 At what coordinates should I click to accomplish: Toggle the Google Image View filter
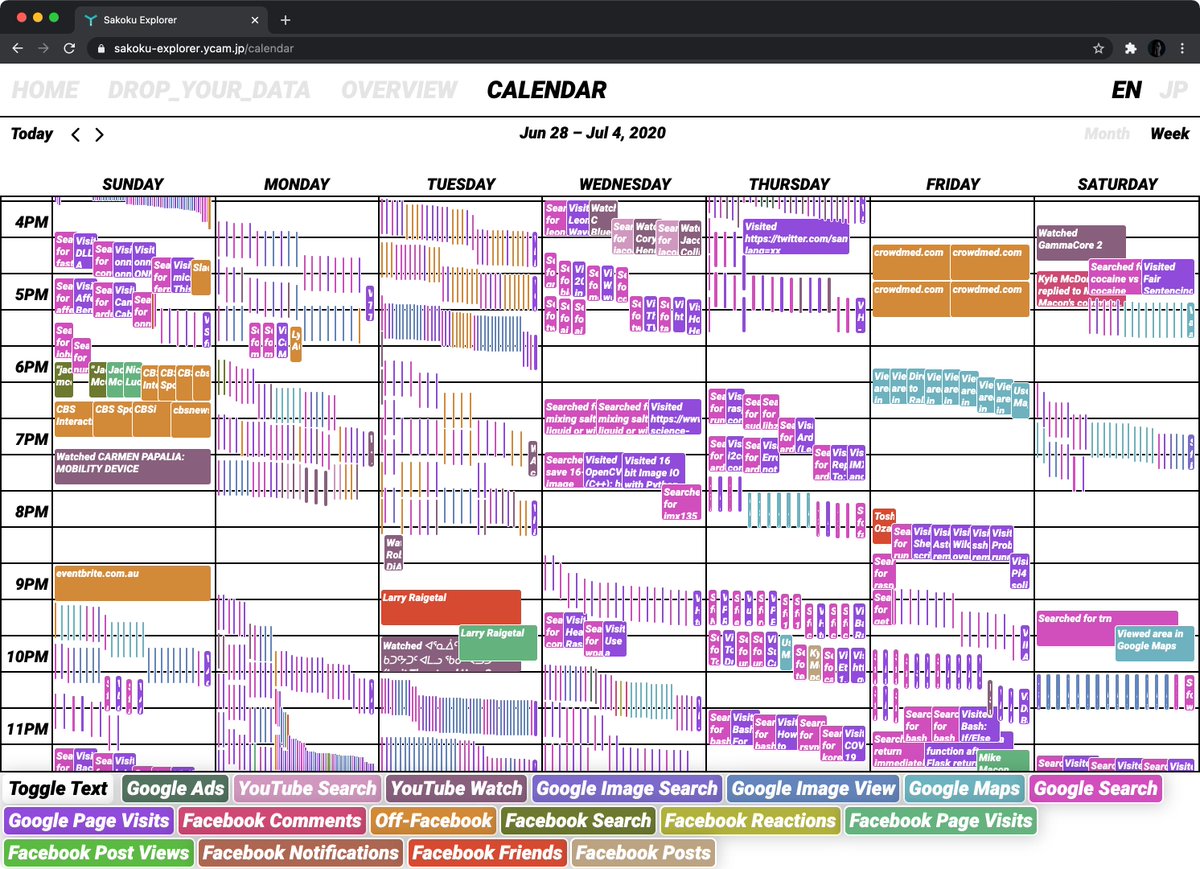tap(814, 788)
